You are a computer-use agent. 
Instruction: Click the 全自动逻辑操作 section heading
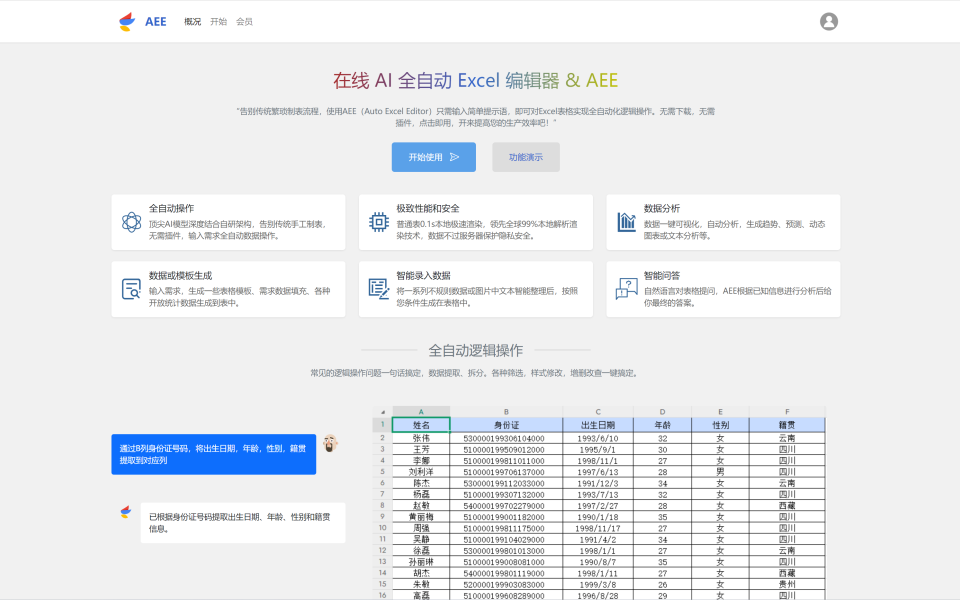coord(476,350)
